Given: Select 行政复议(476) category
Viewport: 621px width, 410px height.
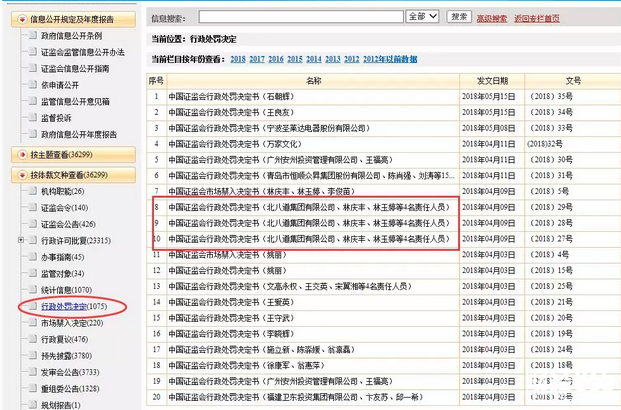Looking at the screenshot, I should 65,339.
